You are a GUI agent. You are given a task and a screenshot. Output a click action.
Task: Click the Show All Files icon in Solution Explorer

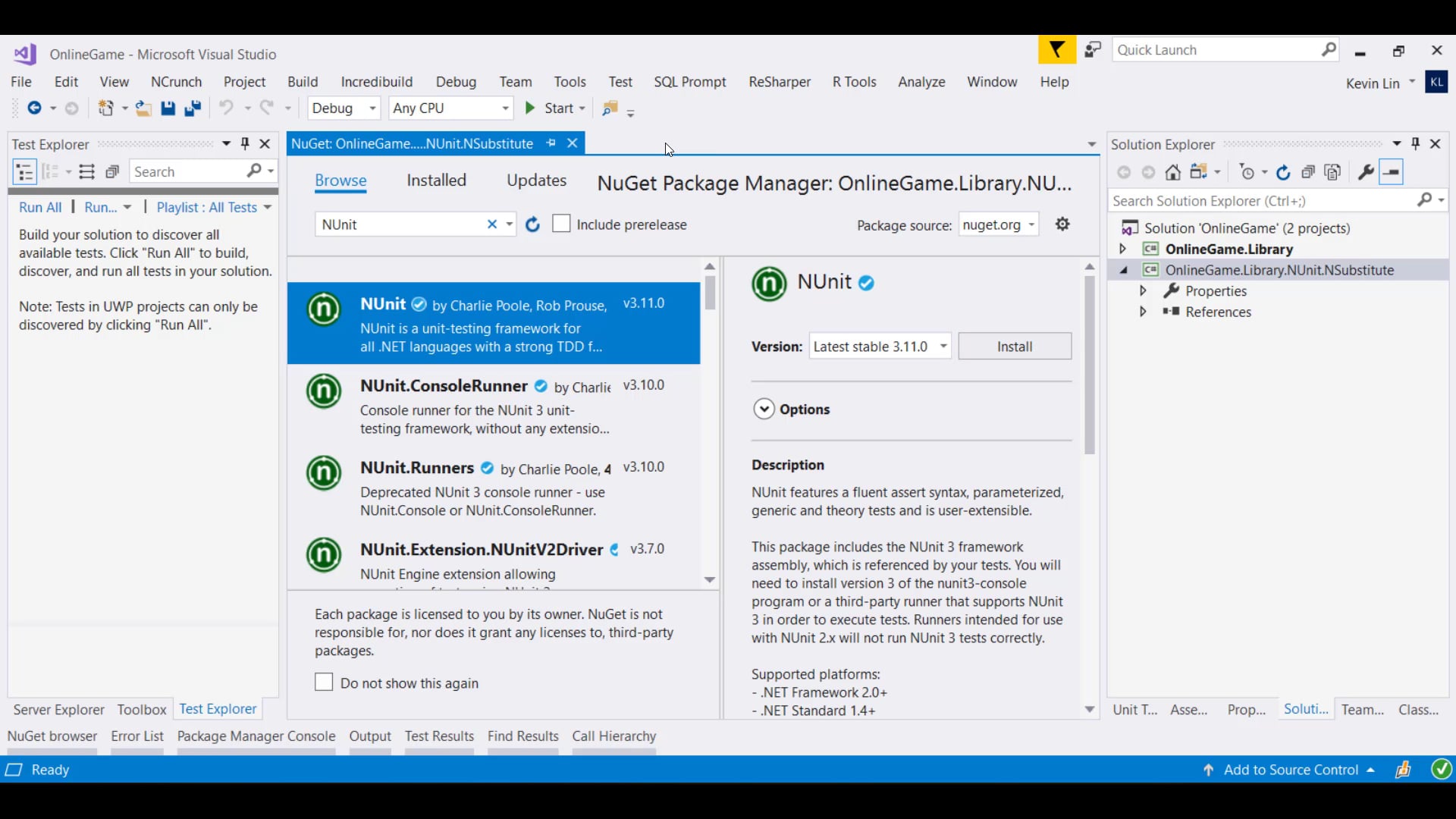coord(1333,172)
